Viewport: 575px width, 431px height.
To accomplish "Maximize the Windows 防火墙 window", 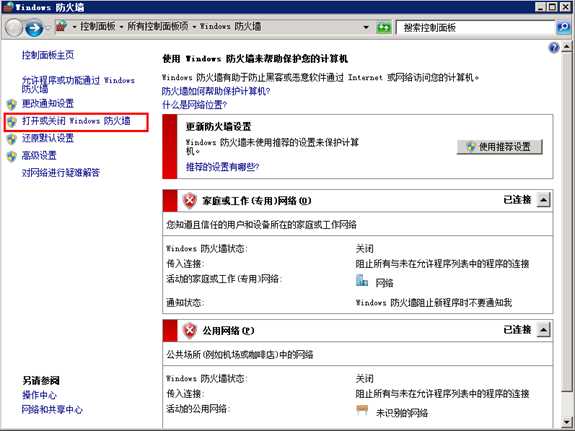I will tap(552, 7).
